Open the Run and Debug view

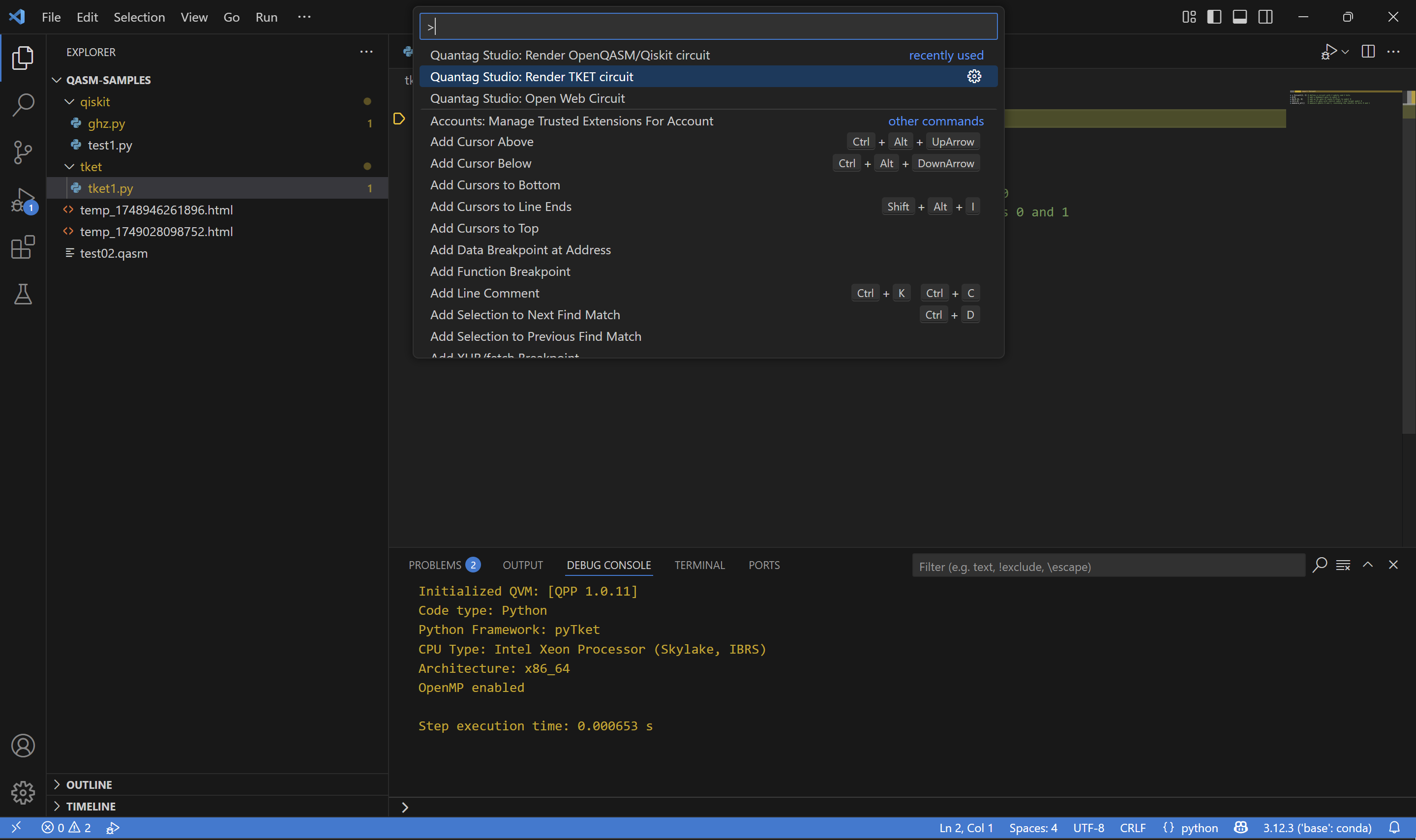click(23, 200)
